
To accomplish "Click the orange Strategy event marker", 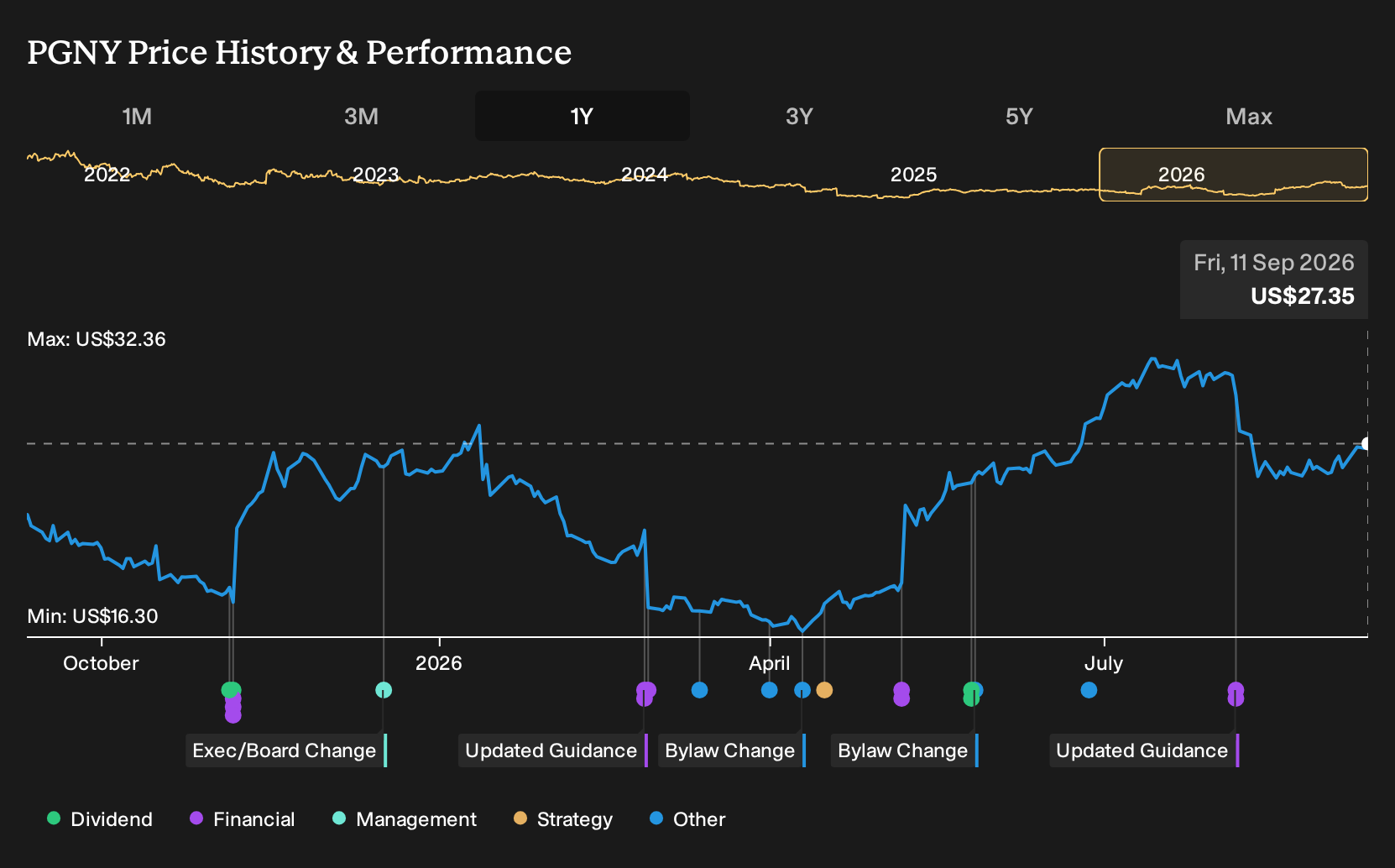I will coord(825,690).
